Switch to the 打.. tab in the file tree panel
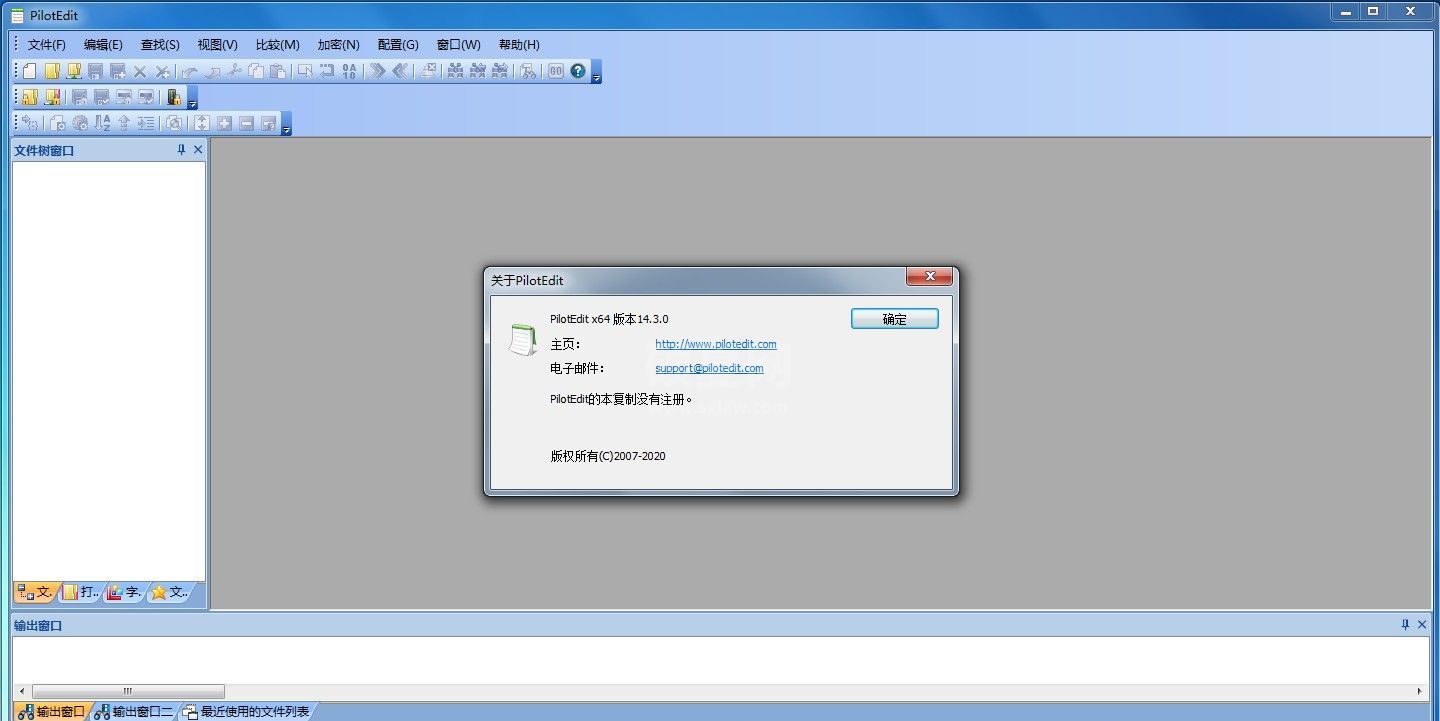This screenshot has width=1440, height=721. pos(81,592)
